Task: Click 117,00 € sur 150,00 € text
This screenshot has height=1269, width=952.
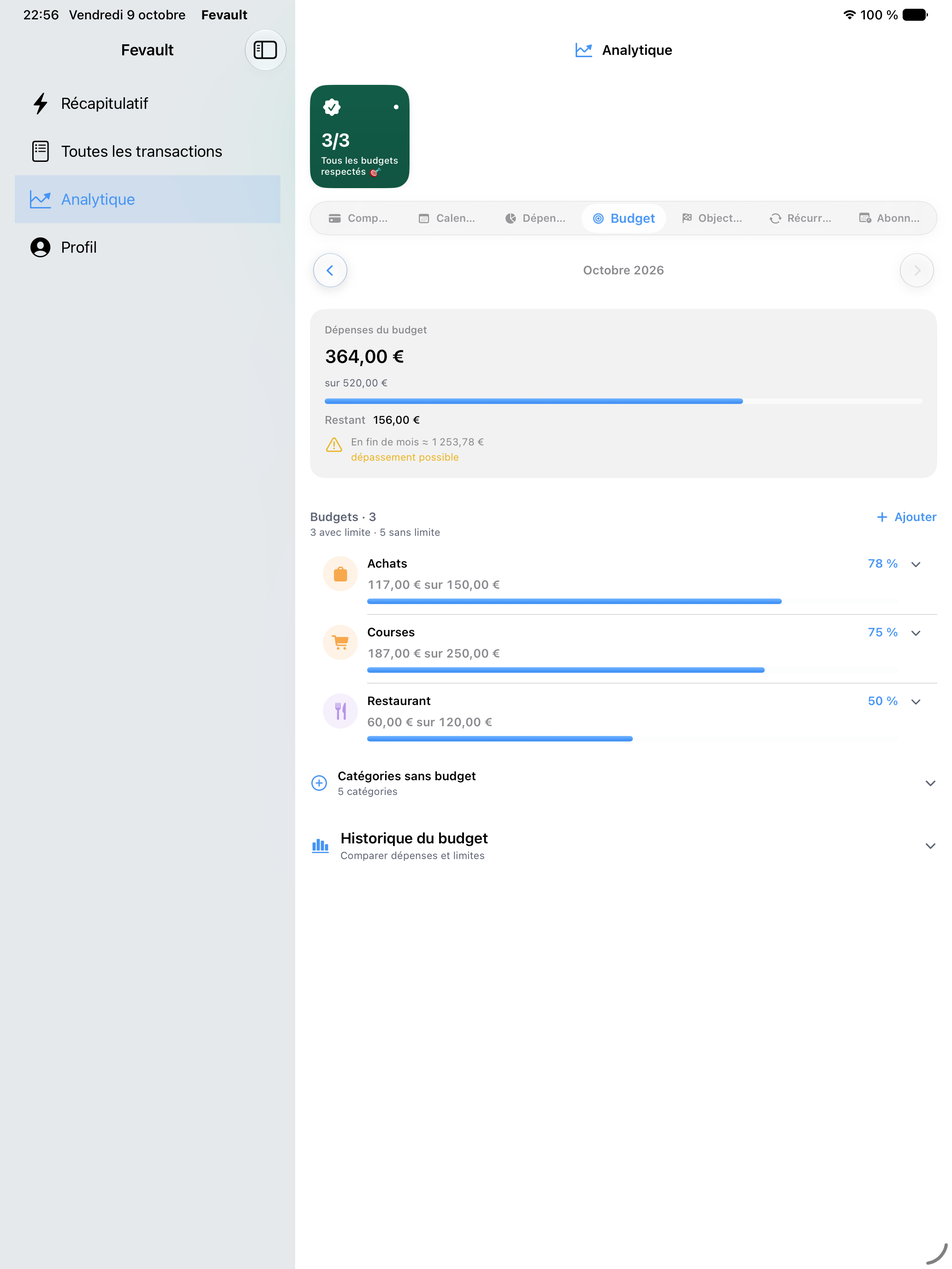Action: [433, 585]
